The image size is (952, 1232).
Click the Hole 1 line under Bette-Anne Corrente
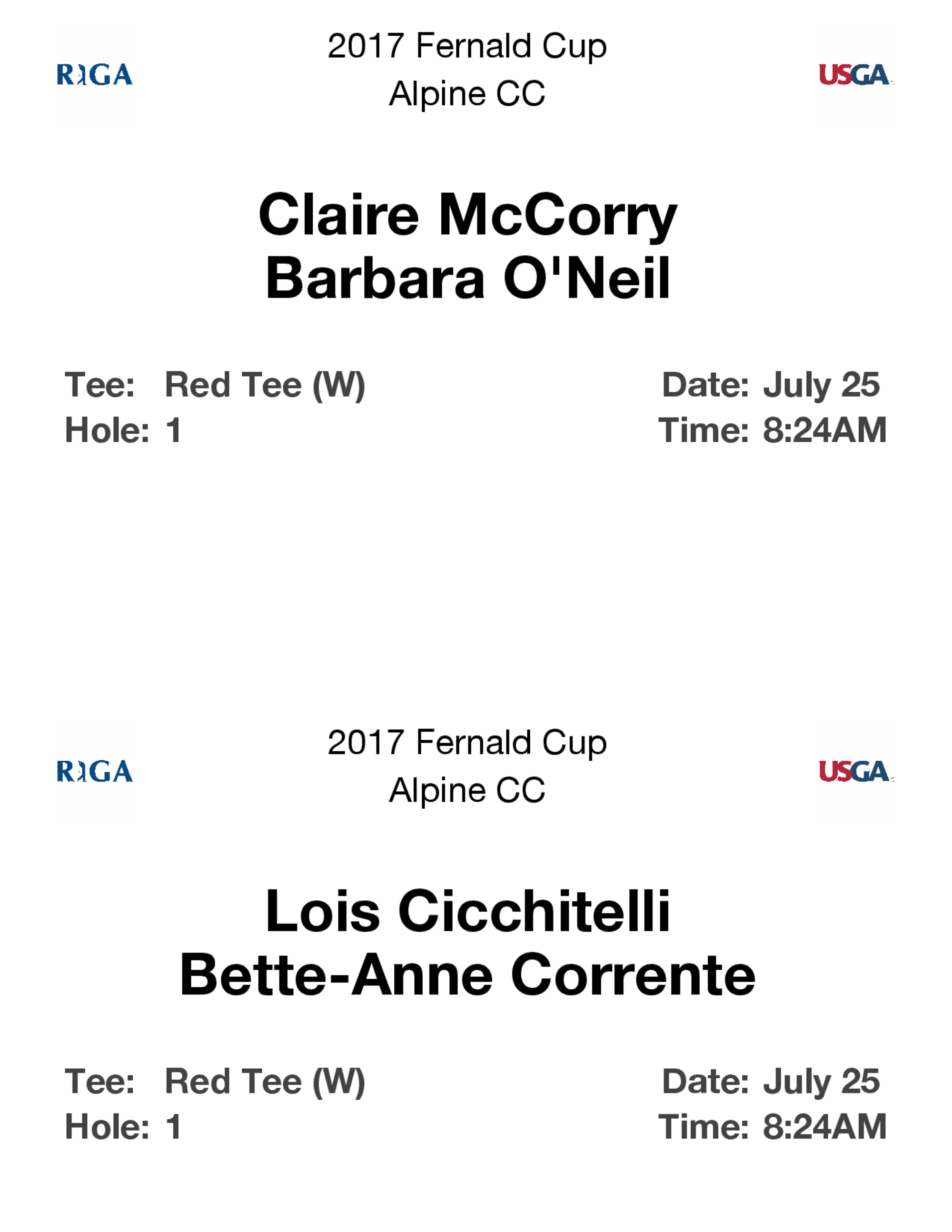(123, 1126)
